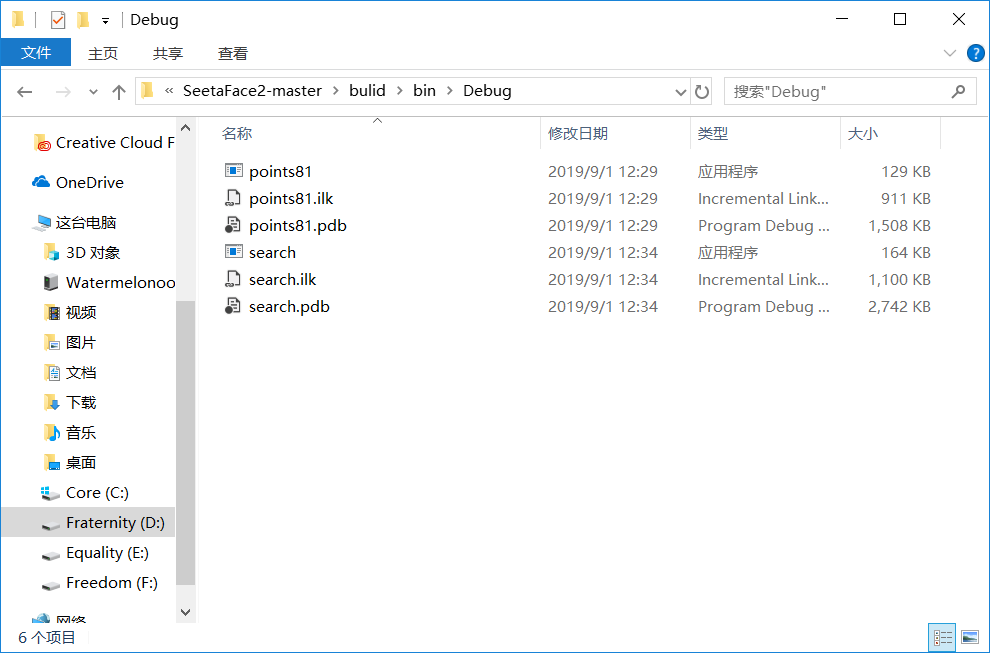Select the search.ilk file
The image size is (990, 653).
[280, 279]
